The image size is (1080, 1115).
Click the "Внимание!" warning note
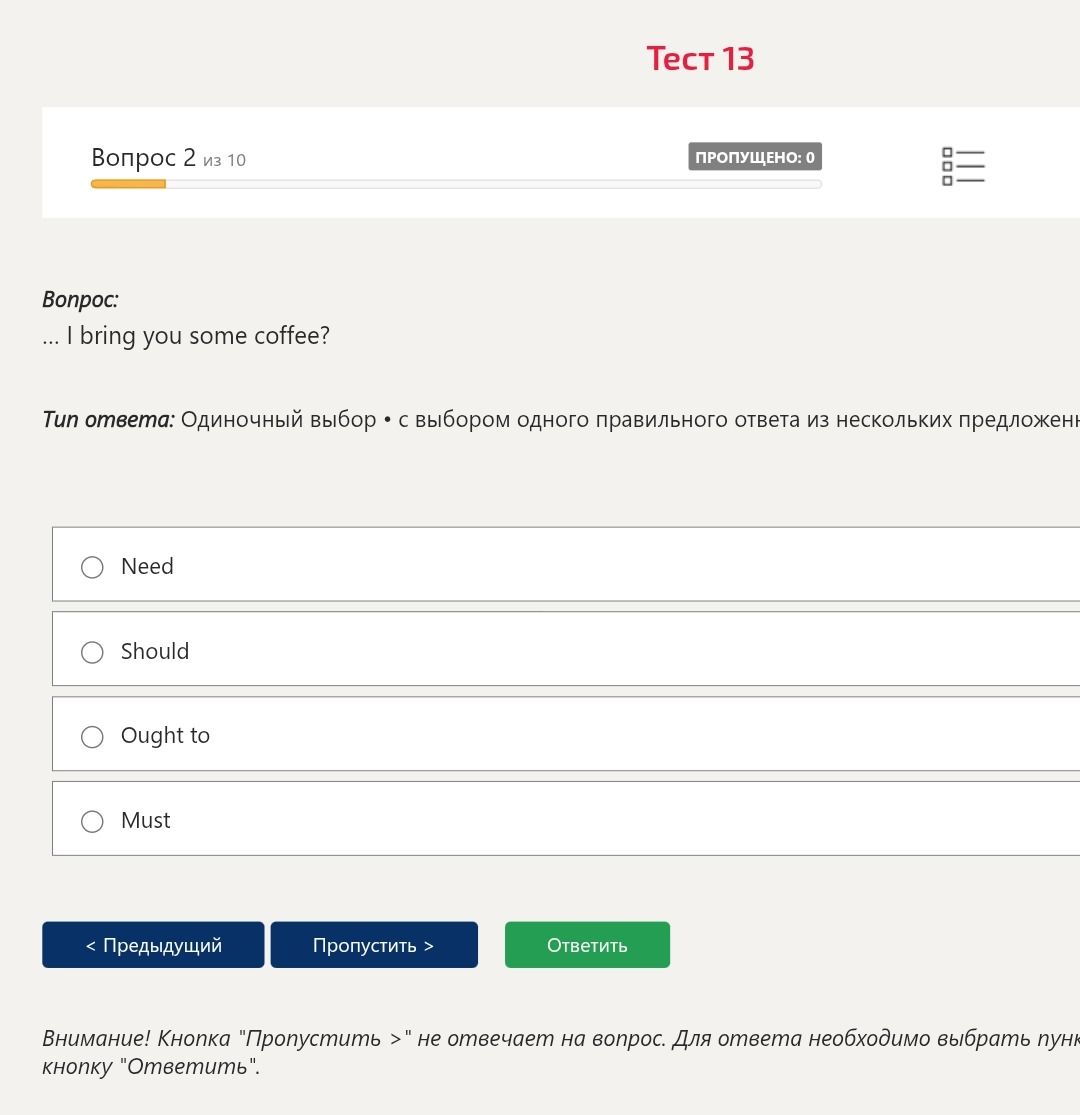click(x=561, y=1052)
